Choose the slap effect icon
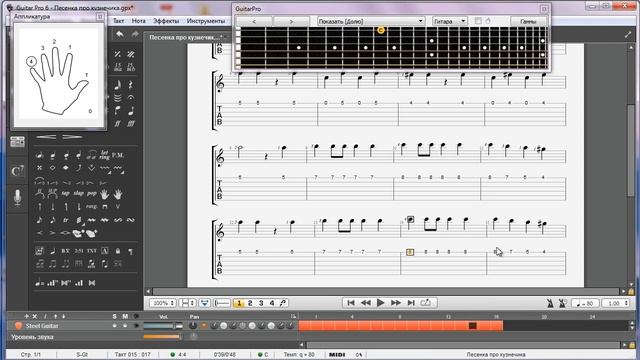The image size is (640, 360). pos(78,194)
